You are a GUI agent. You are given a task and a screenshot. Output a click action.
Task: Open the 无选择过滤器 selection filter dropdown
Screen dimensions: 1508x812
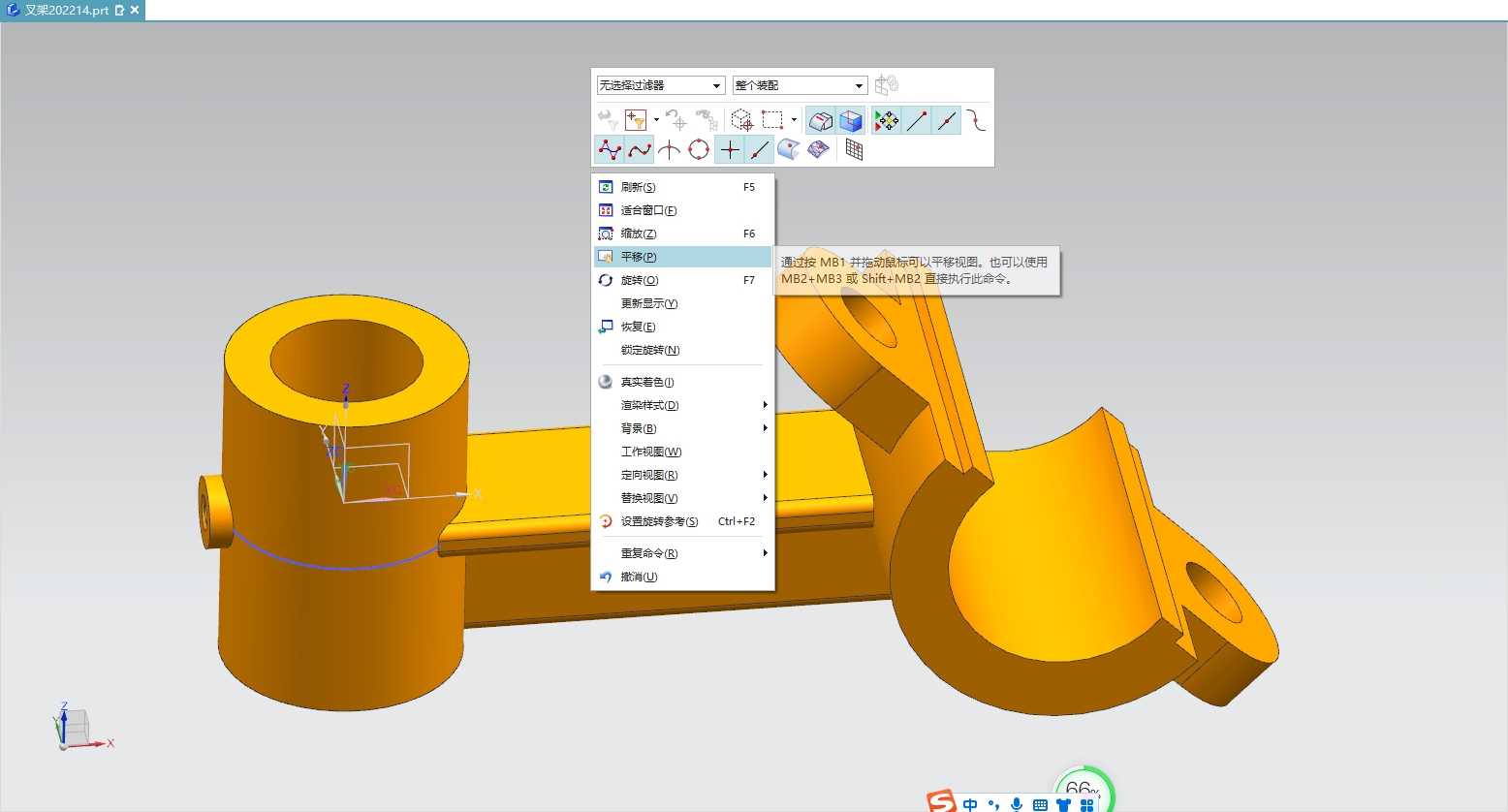point(659,85)
